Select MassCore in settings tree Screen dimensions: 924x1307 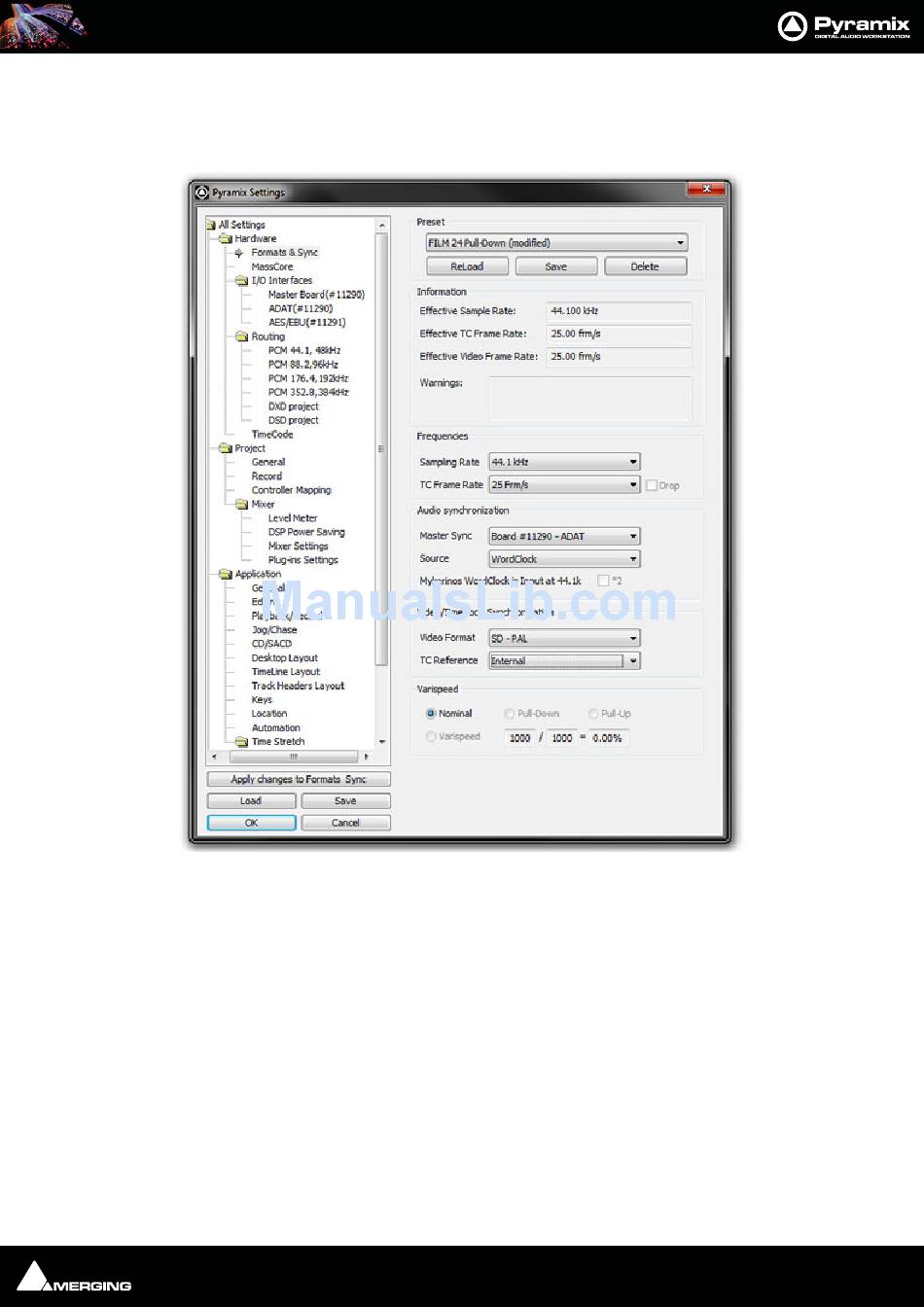[x=272, y=266]
